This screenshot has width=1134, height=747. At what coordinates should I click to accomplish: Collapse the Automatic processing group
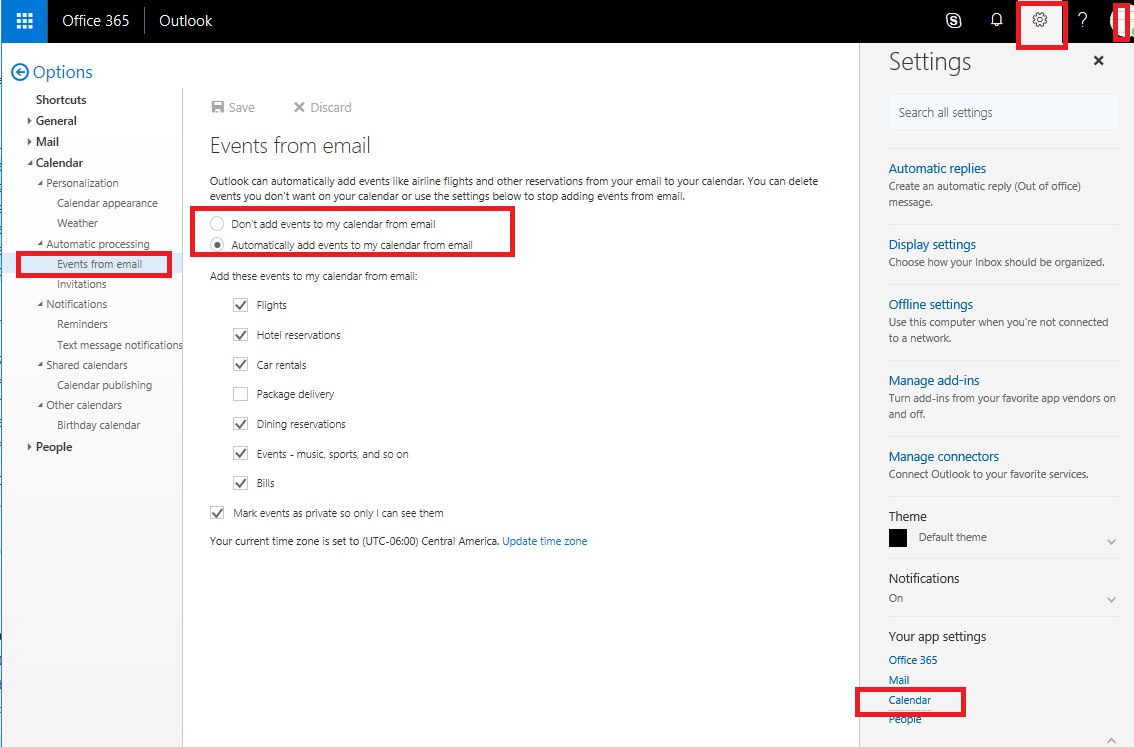[40, 244]
